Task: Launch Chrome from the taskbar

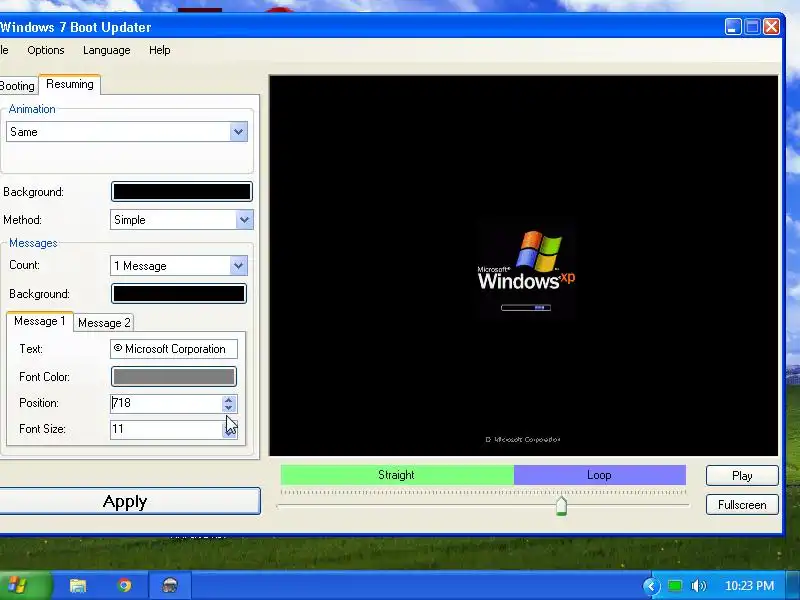Action: (124, 585)
